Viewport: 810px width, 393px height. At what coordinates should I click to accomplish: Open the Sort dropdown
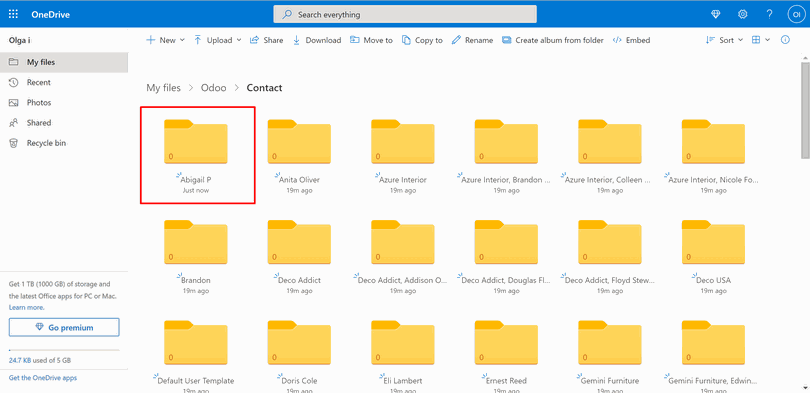724,40
